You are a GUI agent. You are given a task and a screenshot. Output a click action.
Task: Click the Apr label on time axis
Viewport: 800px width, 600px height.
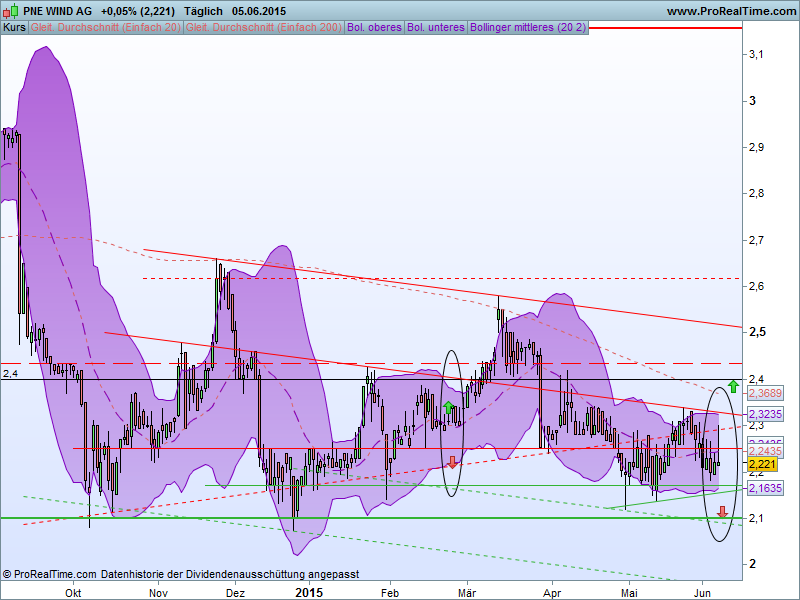pyautogui.click(x=552, y=593)
